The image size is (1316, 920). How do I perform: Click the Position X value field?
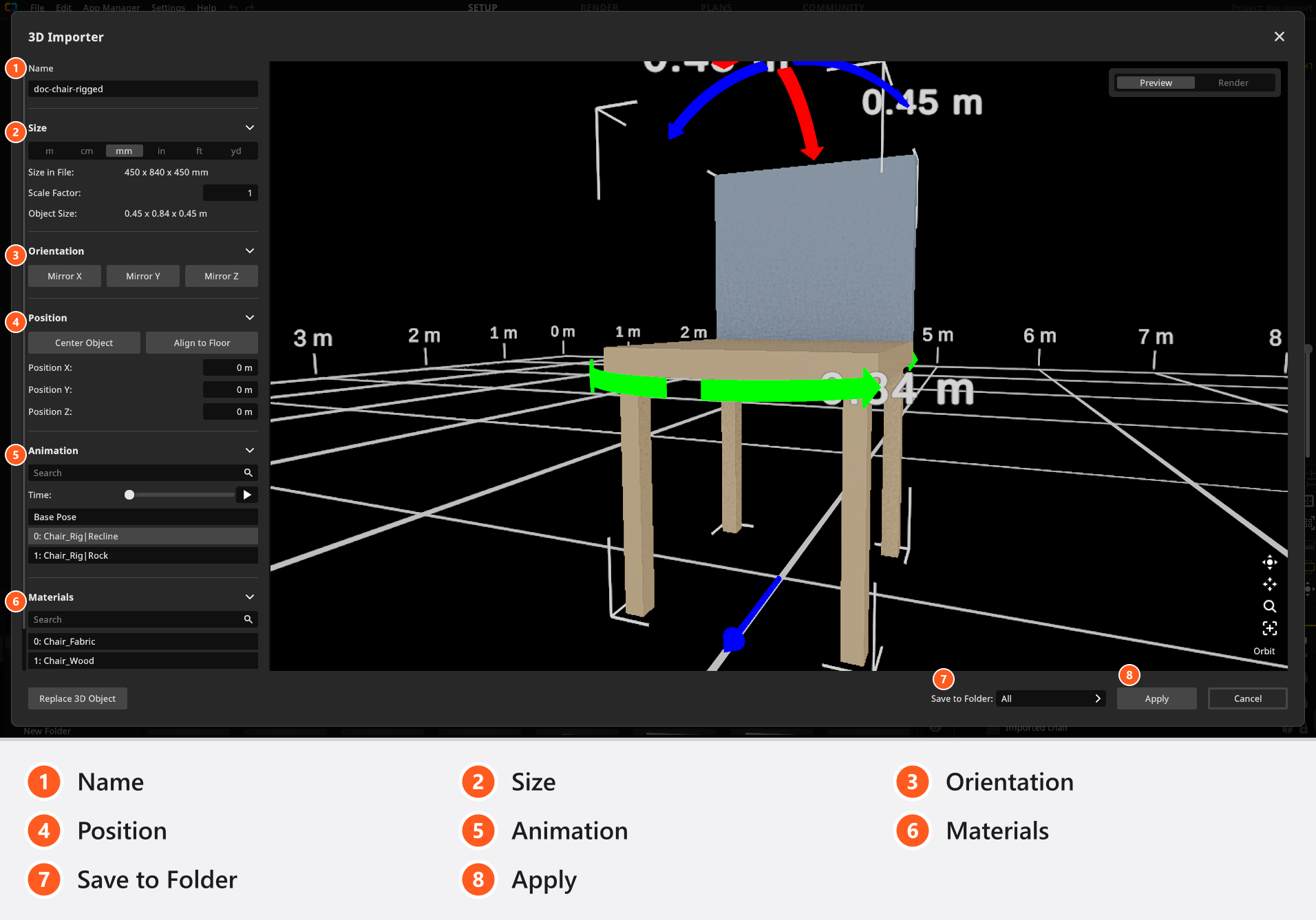pyautogui.click(x=231, y=367)
